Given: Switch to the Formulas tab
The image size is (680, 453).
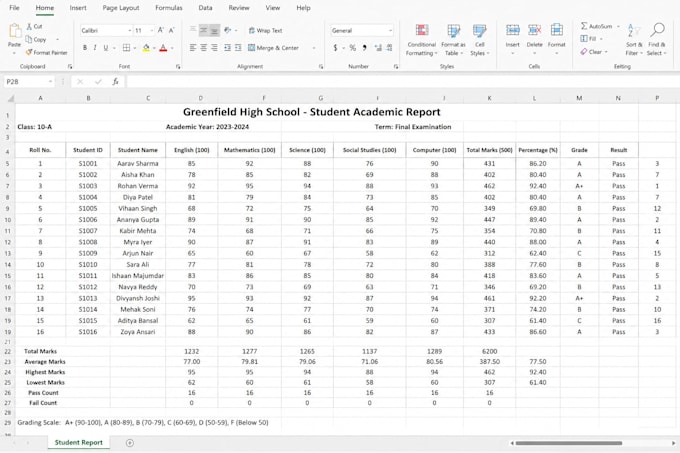Looking at the screenshot, I should tap(169, 8).
